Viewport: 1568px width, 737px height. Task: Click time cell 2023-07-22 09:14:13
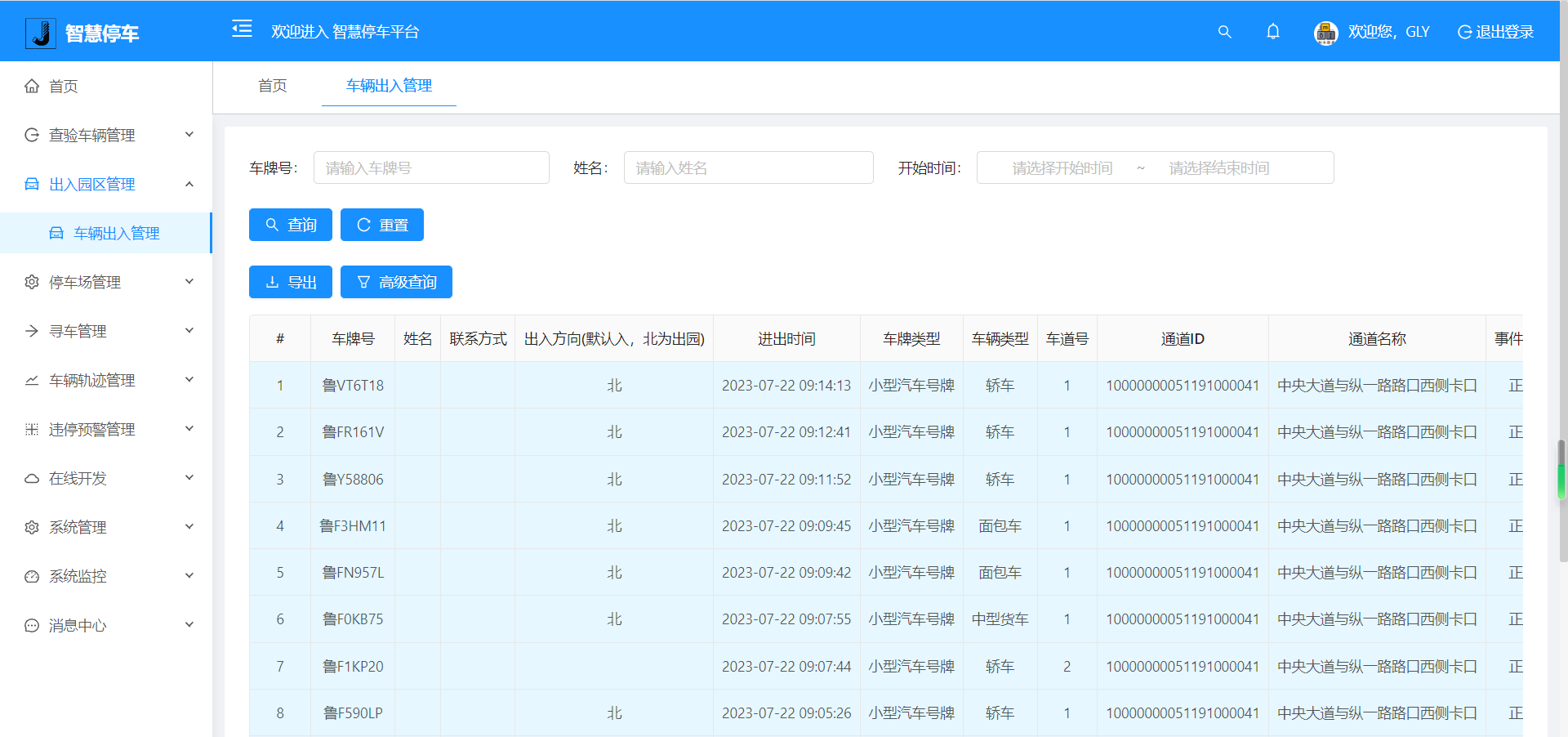tap(786, 386)
